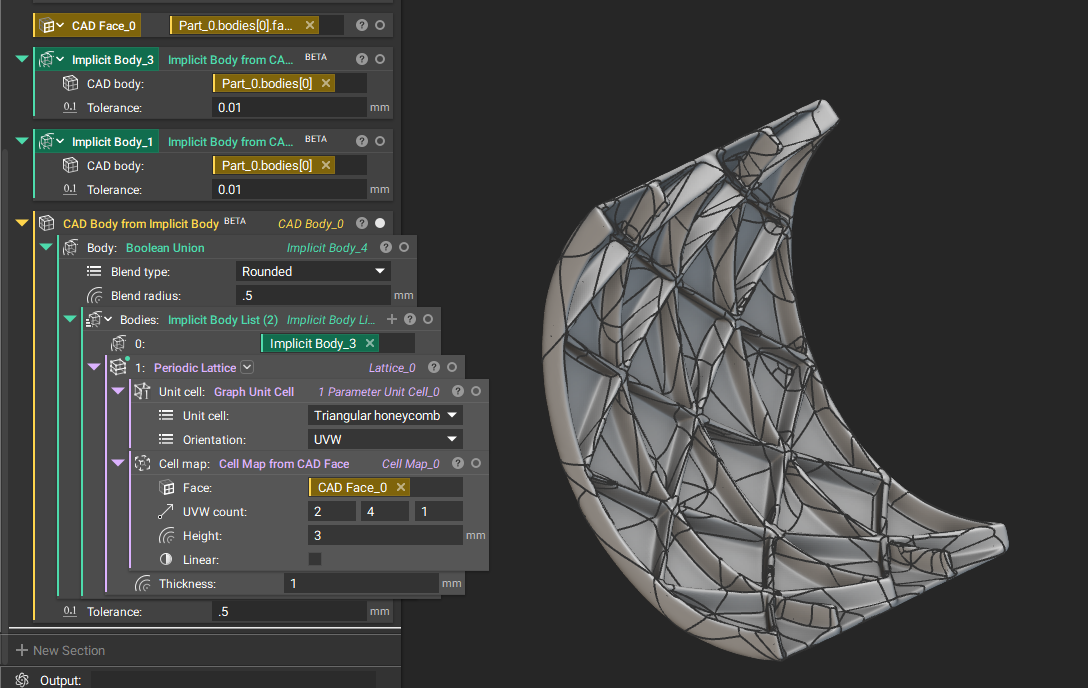The height and width of the screenshot is (688, 1088).
Task: Click Tolerance field of Implicit Body_3
Action: [289, 108]
